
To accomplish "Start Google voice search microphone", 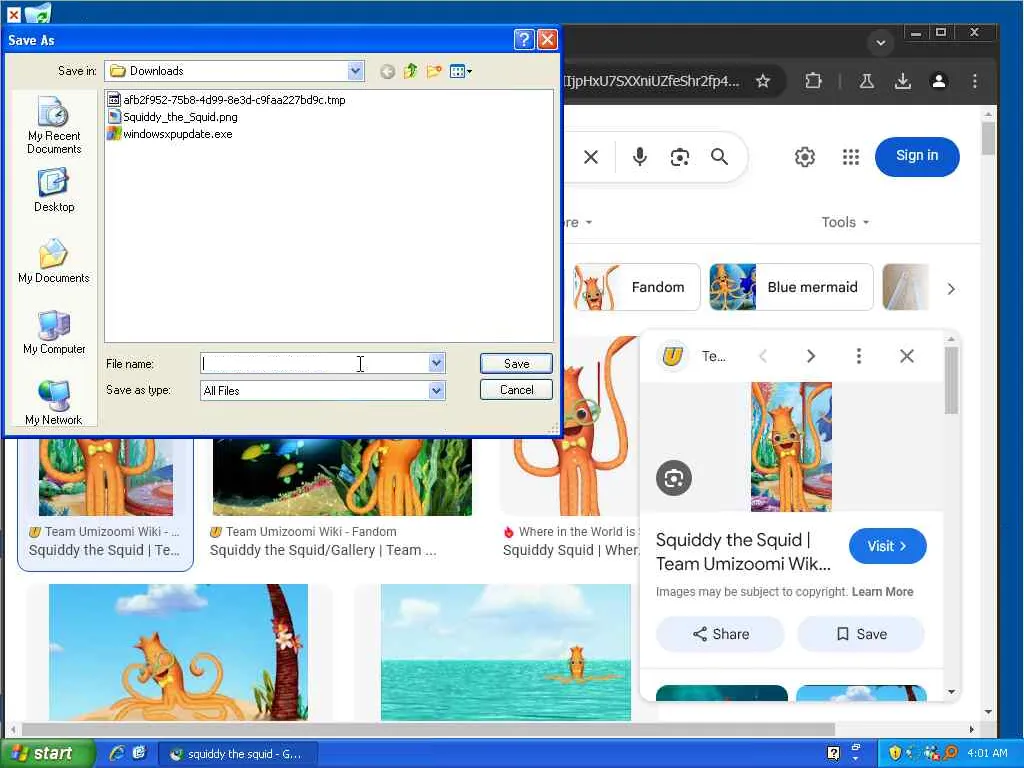I will [640, 157].
